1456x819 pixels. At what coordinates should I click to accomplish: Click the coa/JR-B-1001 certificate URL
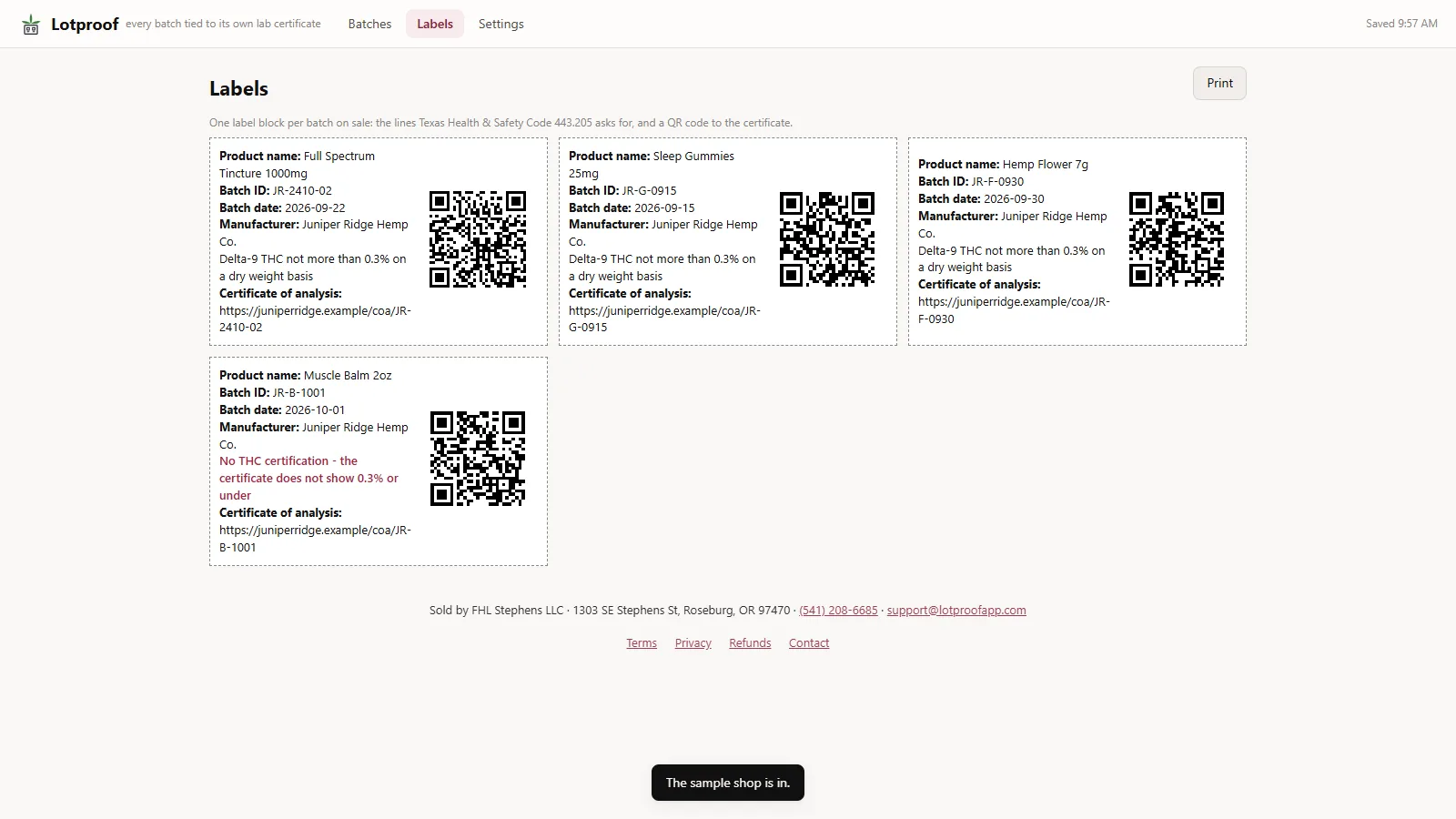(315, 539)
